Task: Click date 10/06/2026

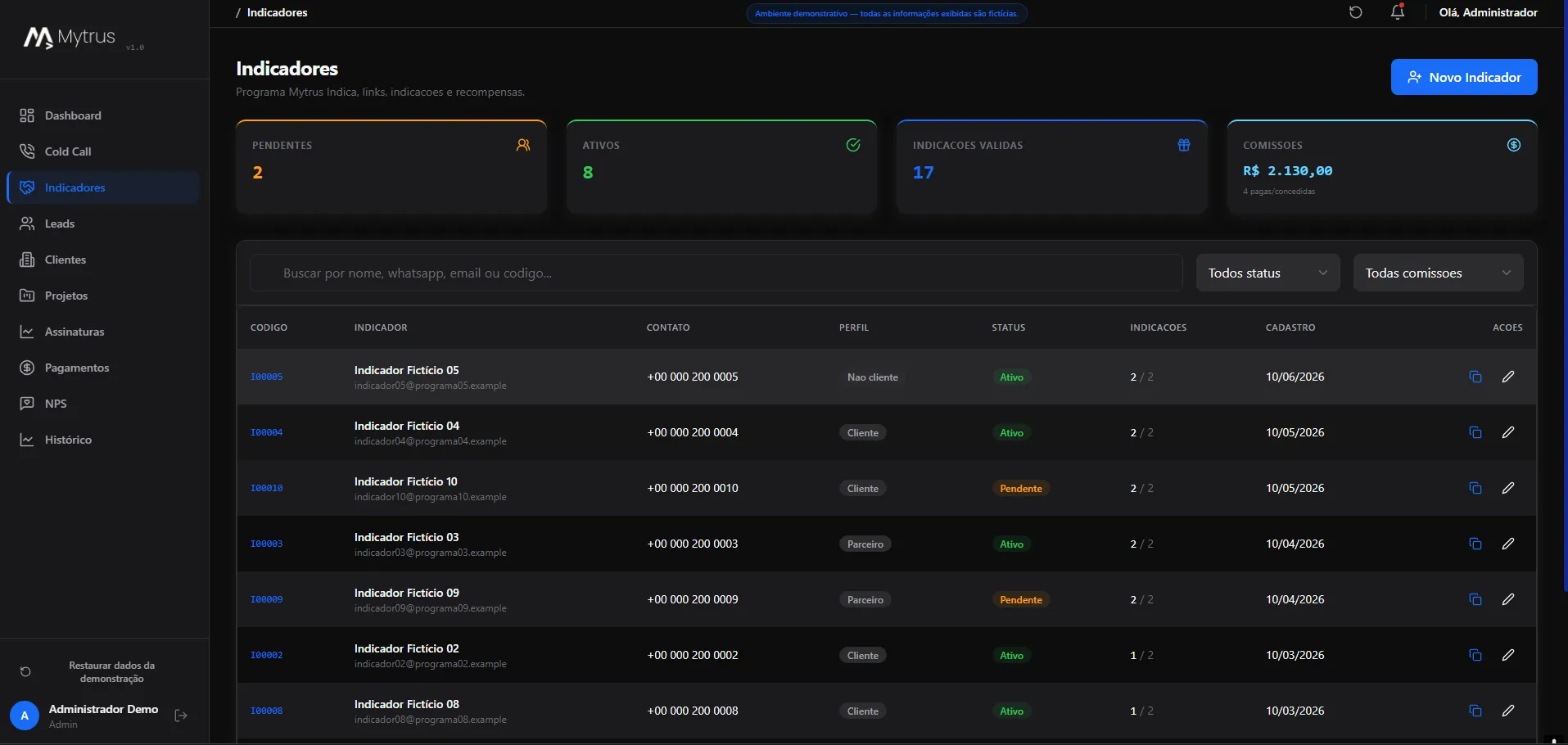Action: (x=1295, y=377)
